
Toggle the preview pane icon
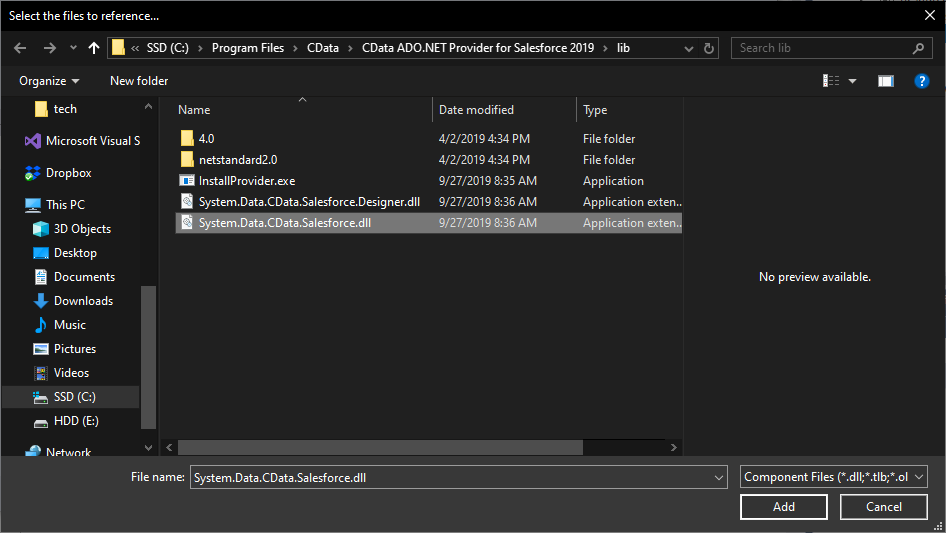point(885,81)
